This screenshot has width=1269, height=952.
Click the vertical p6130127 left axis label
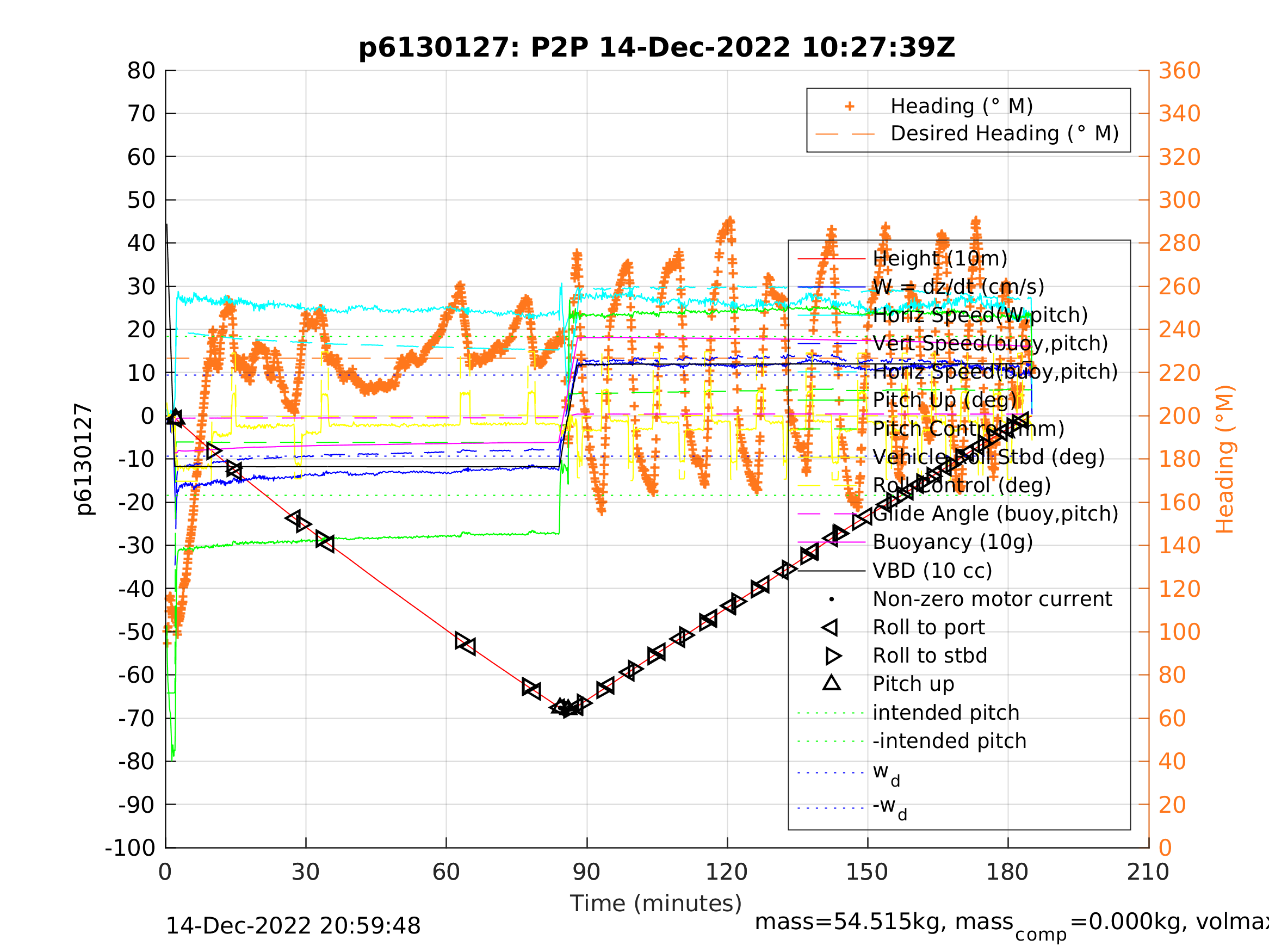(x=84, y=459)
